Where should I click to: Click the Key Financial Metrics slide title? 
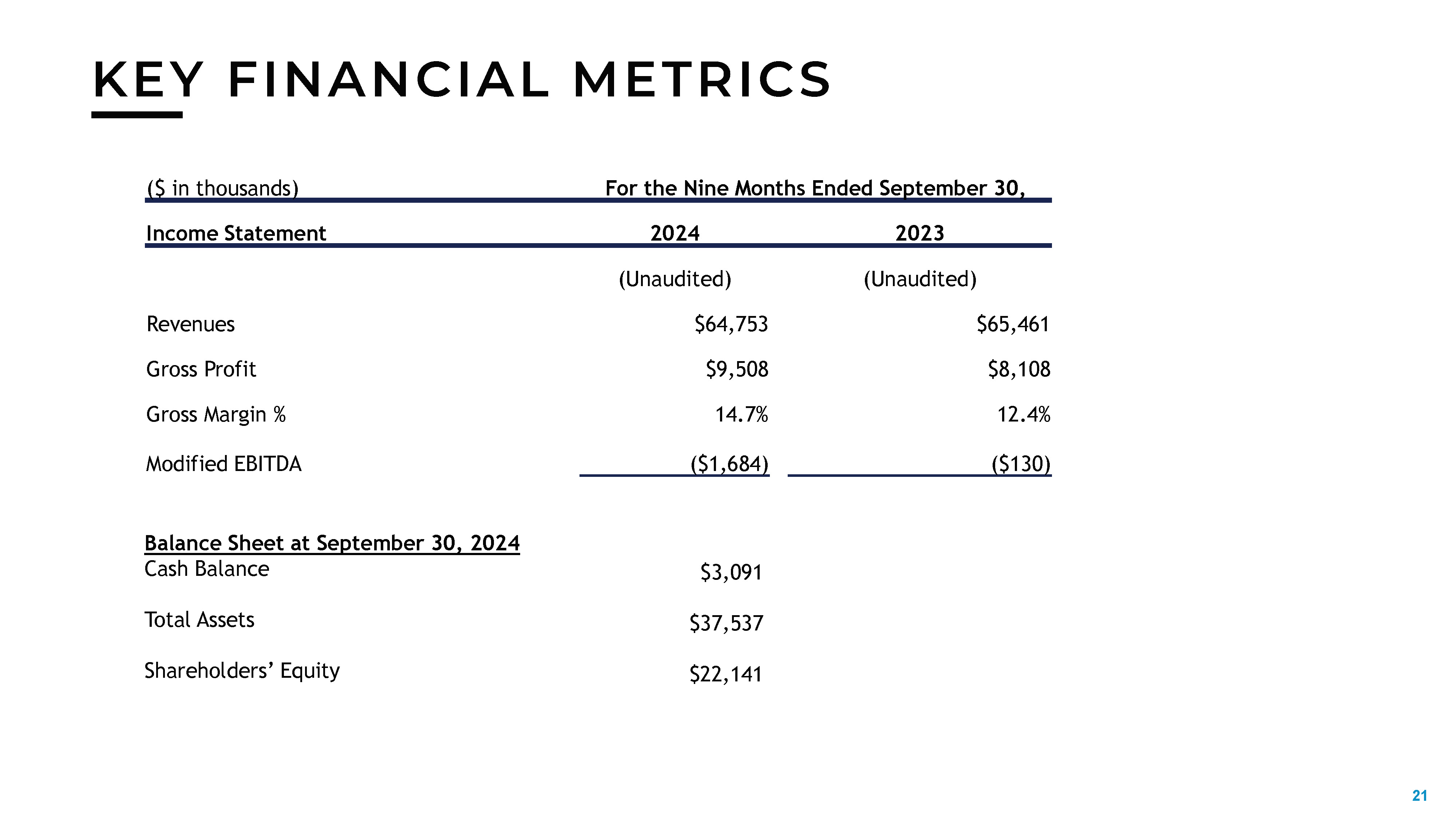461,80
